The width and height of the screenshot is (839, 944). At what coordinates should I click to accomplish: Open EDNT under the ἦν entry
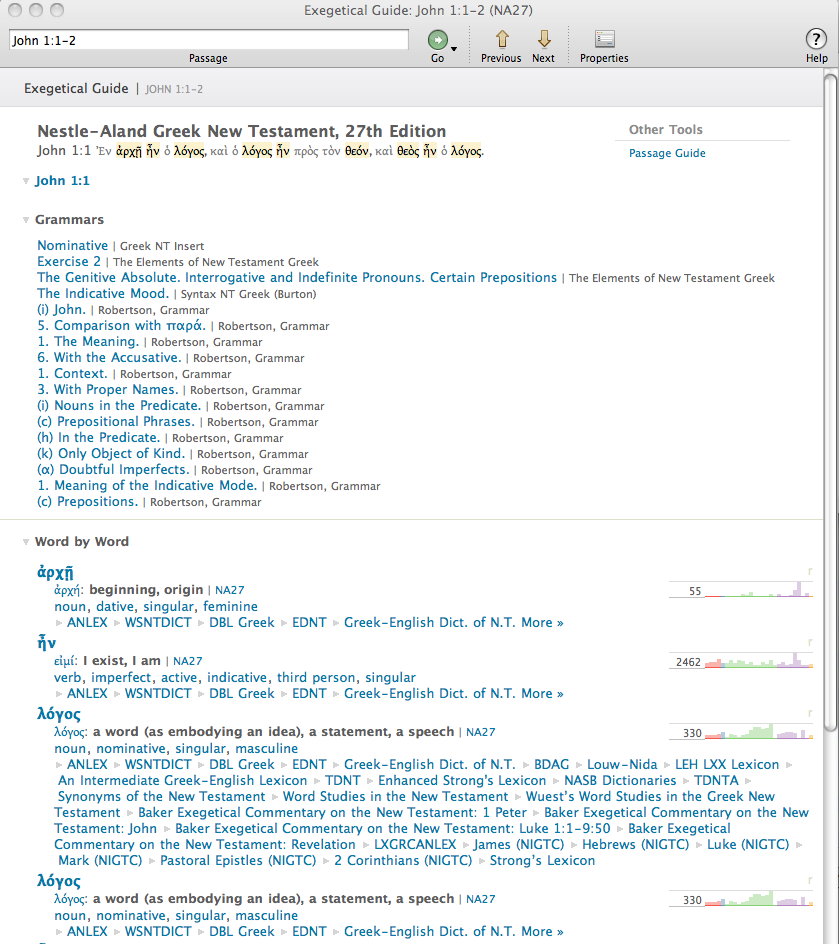(309, 694)
